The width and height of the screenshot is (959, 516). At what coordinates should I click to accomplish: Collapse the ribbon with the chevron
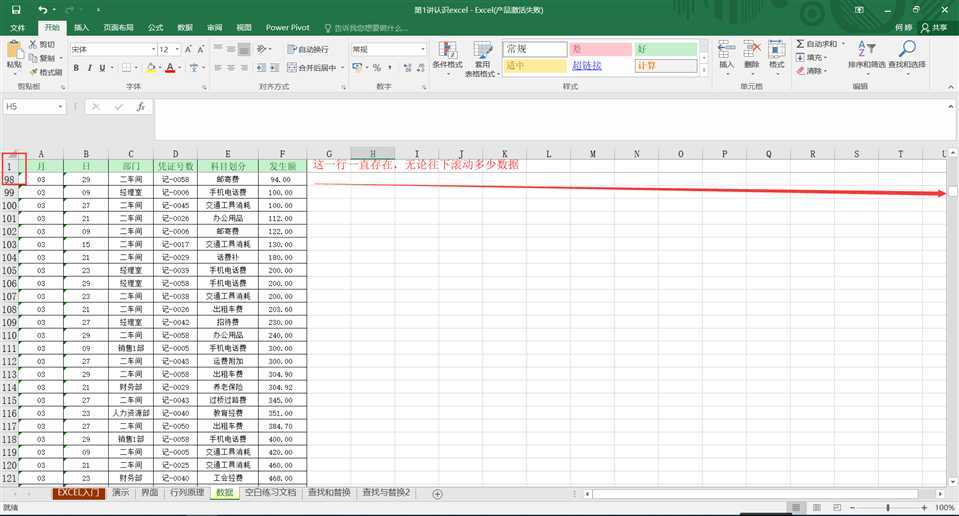click(951, 87)
